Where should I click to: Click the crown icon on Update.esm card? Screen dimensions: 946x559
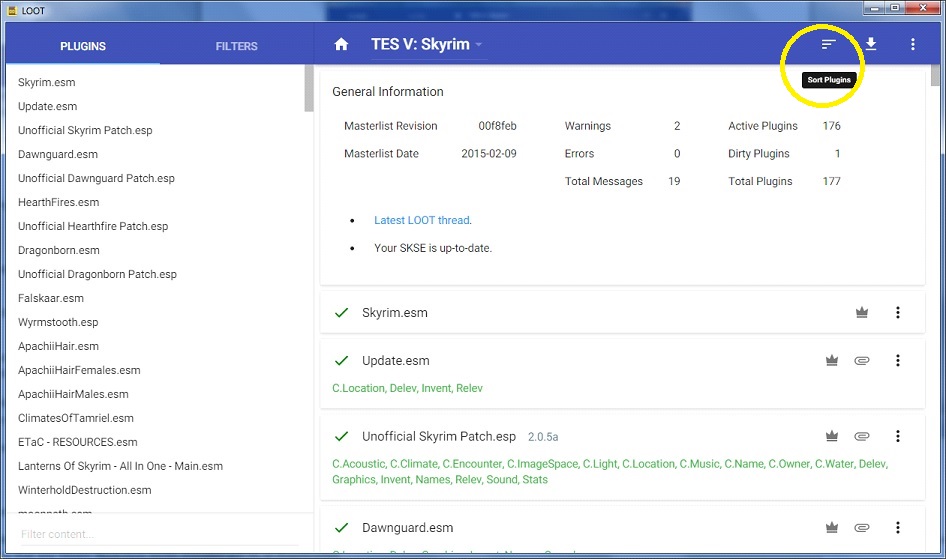click(832, 361)
